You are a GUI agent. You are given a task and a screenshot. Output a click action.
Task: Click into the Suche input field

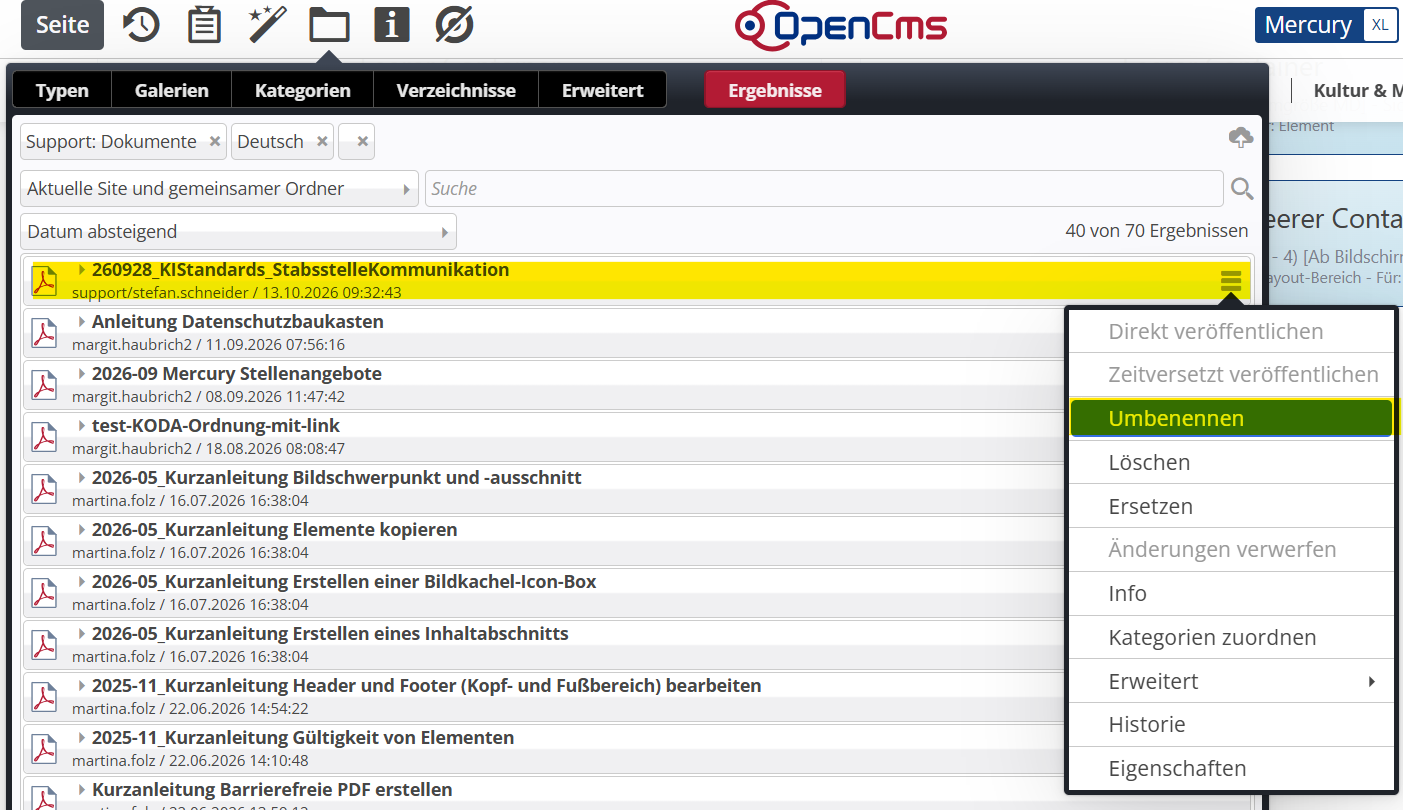tap(824, 189)
